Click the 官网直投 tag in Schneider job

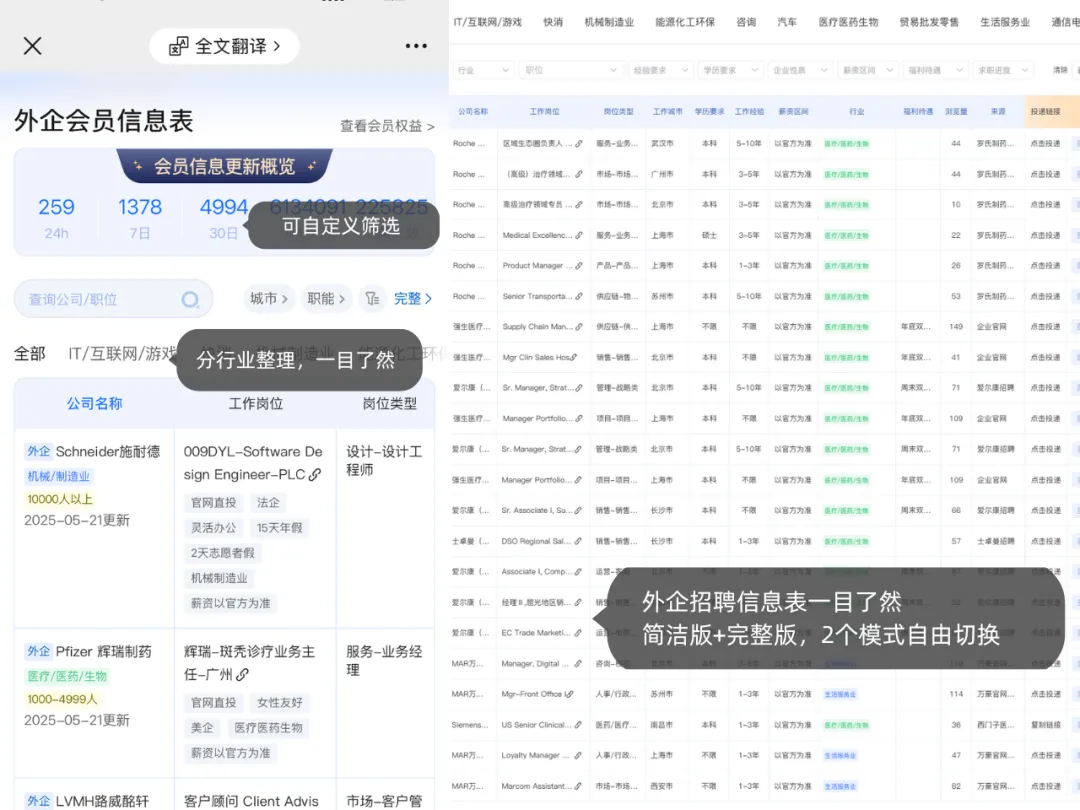(214, 503)
